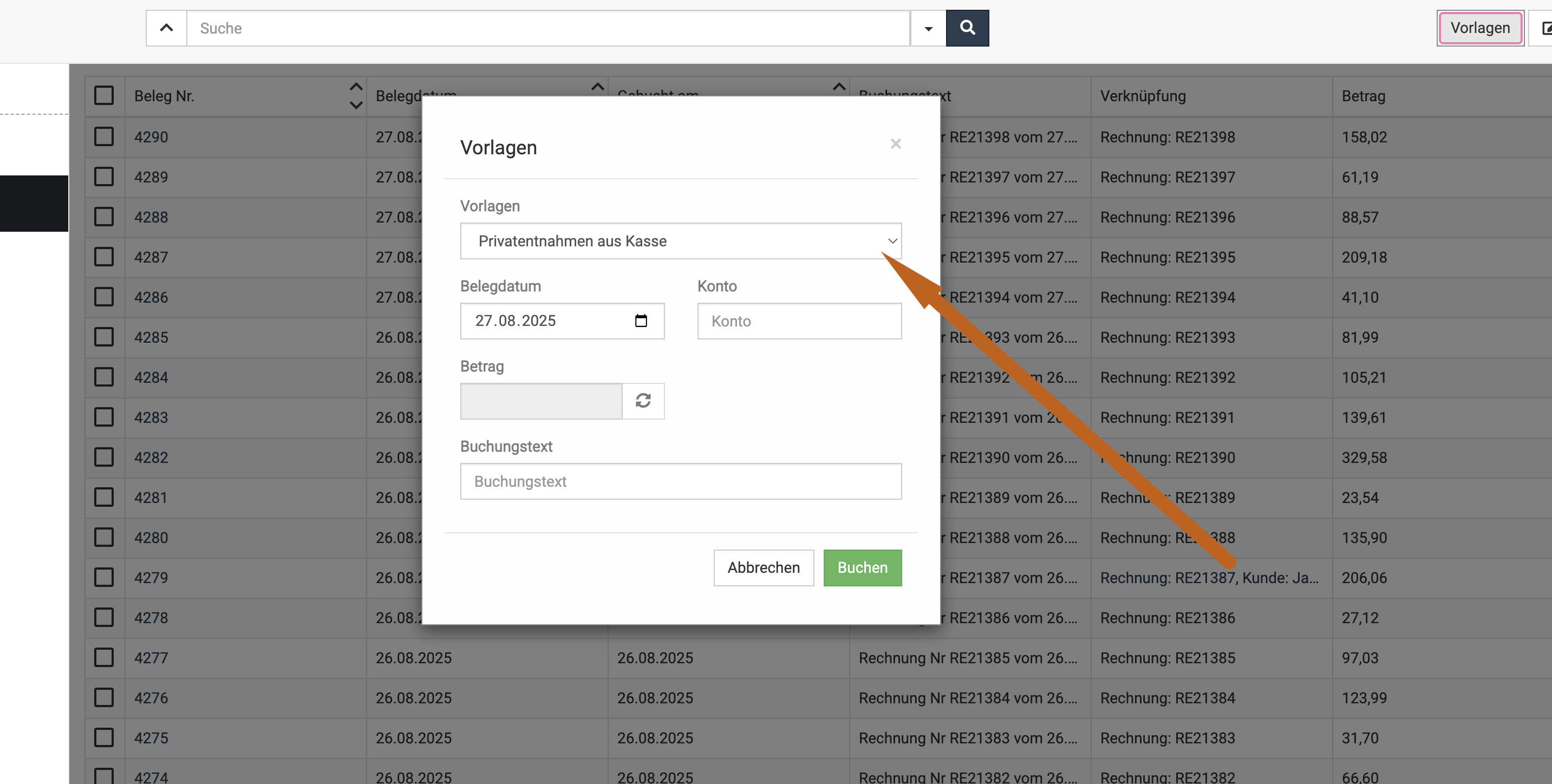This screenshot has width=1552, height=784.
Task: Click the Abbrechen button
Action: (x=764, y=567)
